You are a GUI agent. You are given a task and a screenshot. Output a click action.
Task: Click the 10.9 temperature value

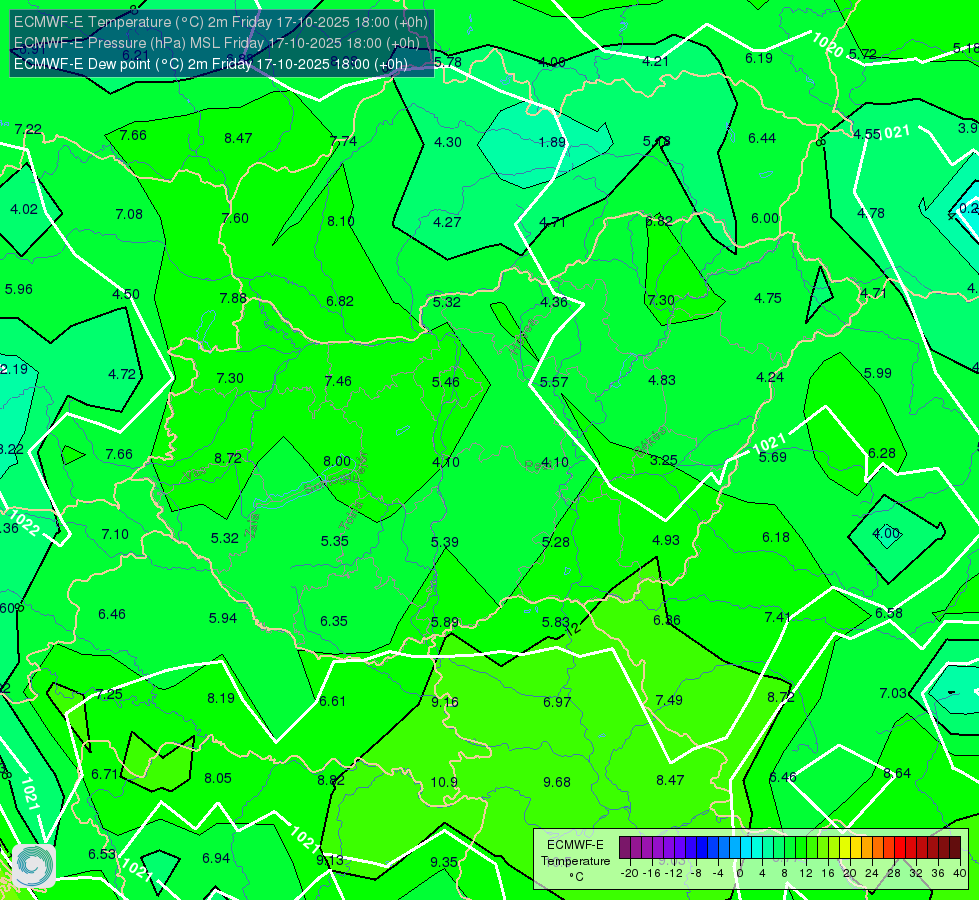[x=444, y=782]
